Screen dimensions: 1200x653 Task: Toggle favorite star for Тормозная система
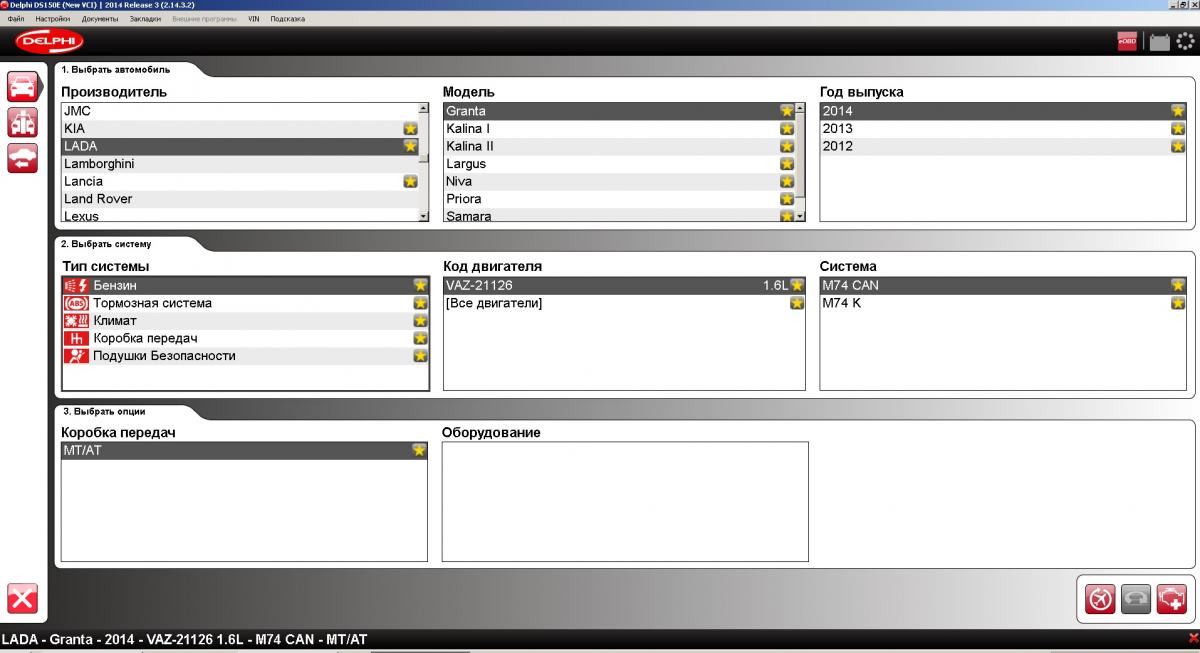point(420,303)
